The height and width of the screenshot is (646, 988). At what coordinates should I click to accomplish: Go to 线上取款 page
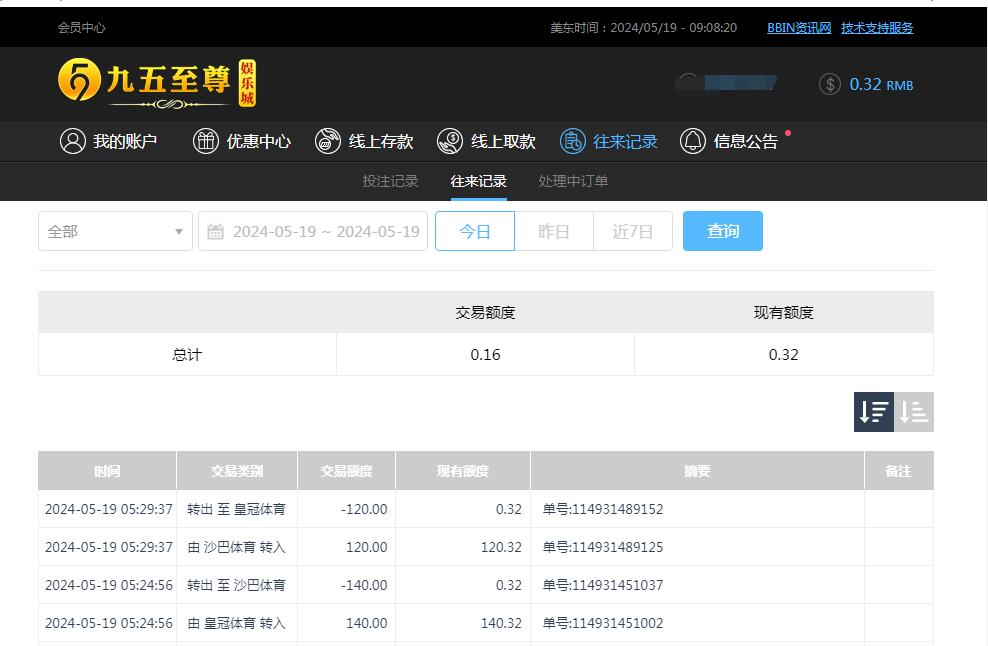click(486, 141)
